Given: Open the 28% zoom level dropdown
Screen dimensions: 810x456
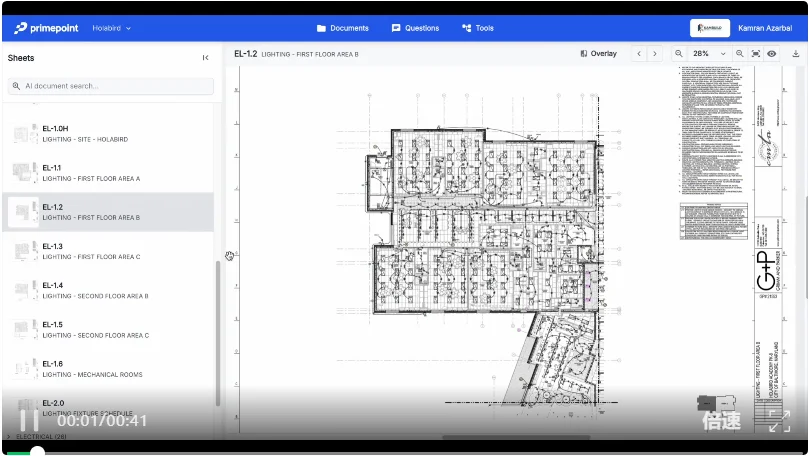Looking at the screenshot, I should click(707, 54).
